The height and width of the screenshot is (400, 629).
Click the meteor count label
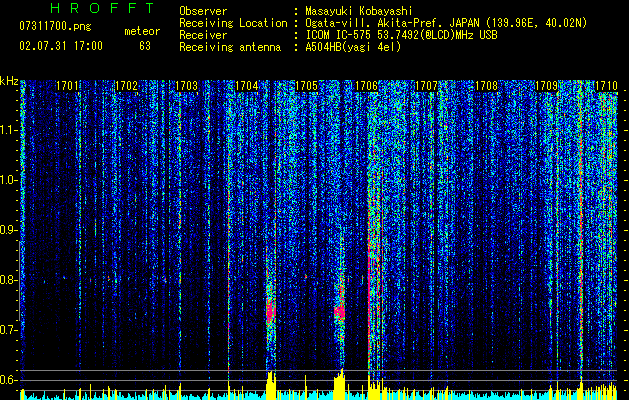142,31
